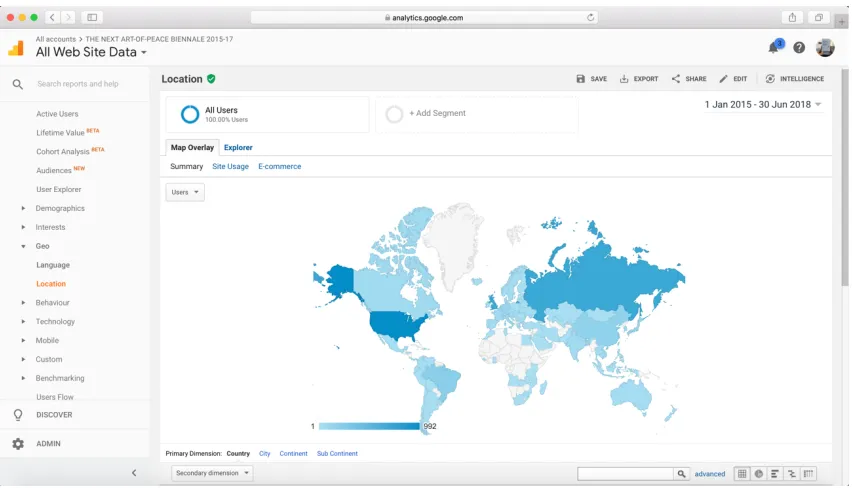Select the All Users segment
Viewport: 852px width, 488px height.
click(267, 114)
